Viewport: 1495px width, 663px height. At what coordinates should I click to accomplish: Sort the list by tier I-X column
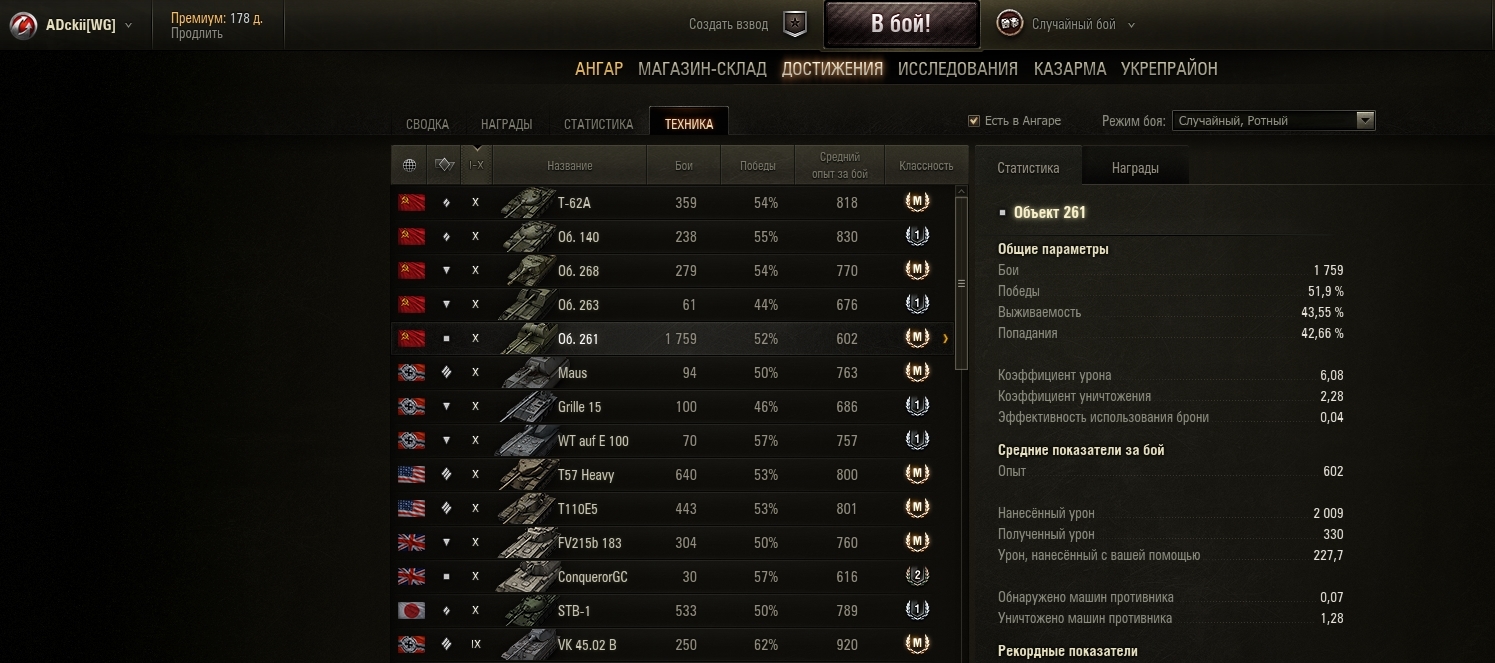pyautogui.click(x=476, y=165)
